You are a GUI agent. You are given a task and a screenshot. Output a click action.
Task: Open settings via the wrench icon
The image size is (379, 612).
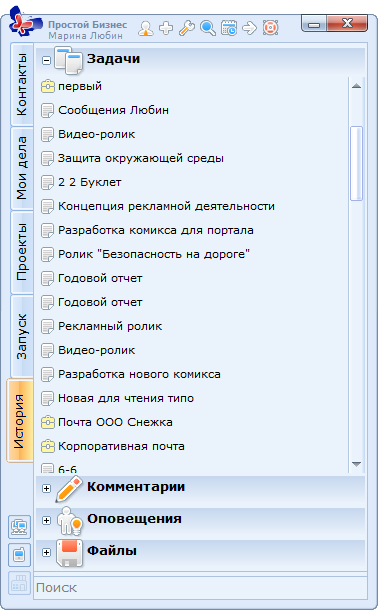tap(187, 28)
